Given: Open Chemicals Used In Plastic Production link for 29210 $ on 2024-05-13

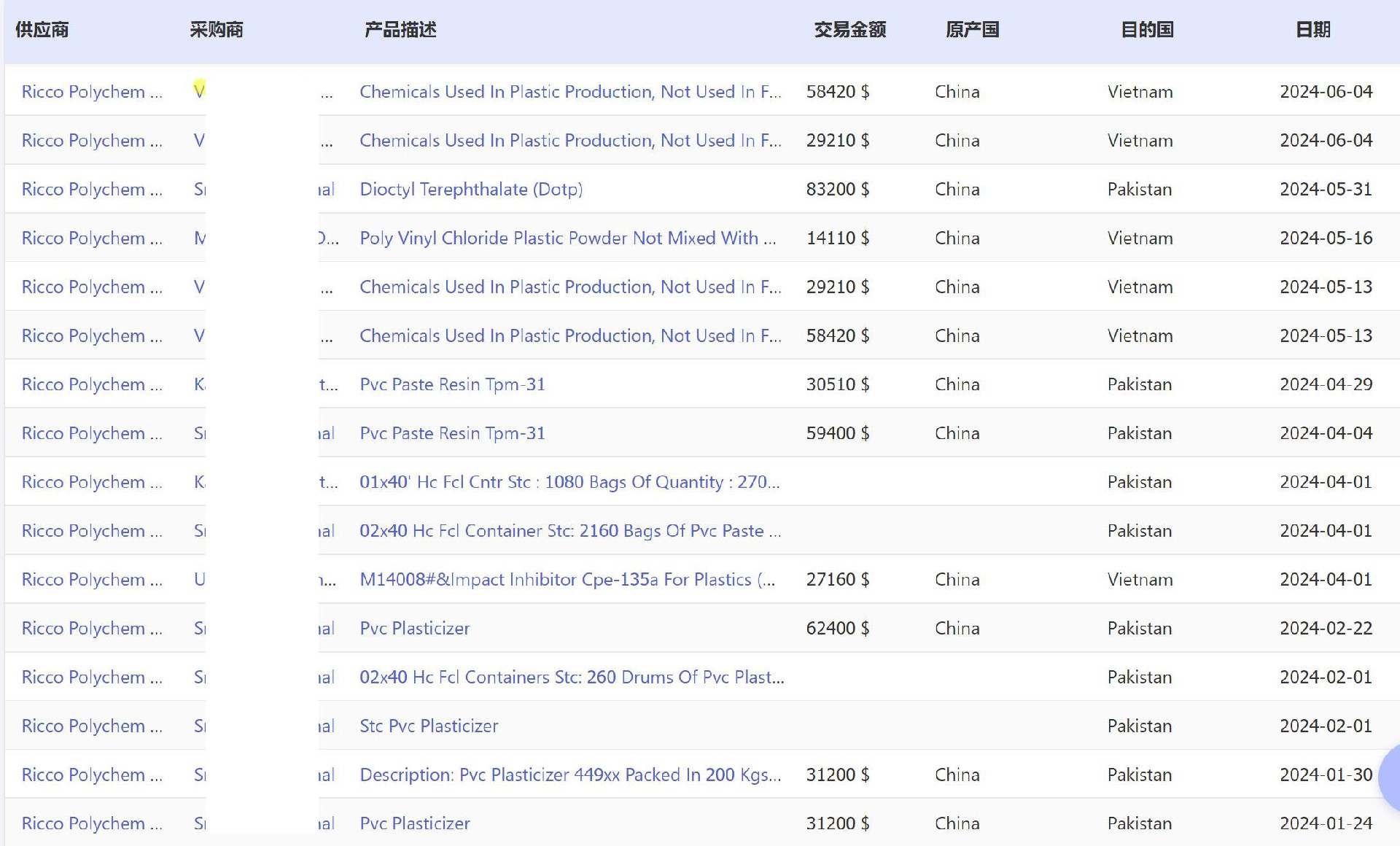Looking at the screenshot, I should click(570, 287).
